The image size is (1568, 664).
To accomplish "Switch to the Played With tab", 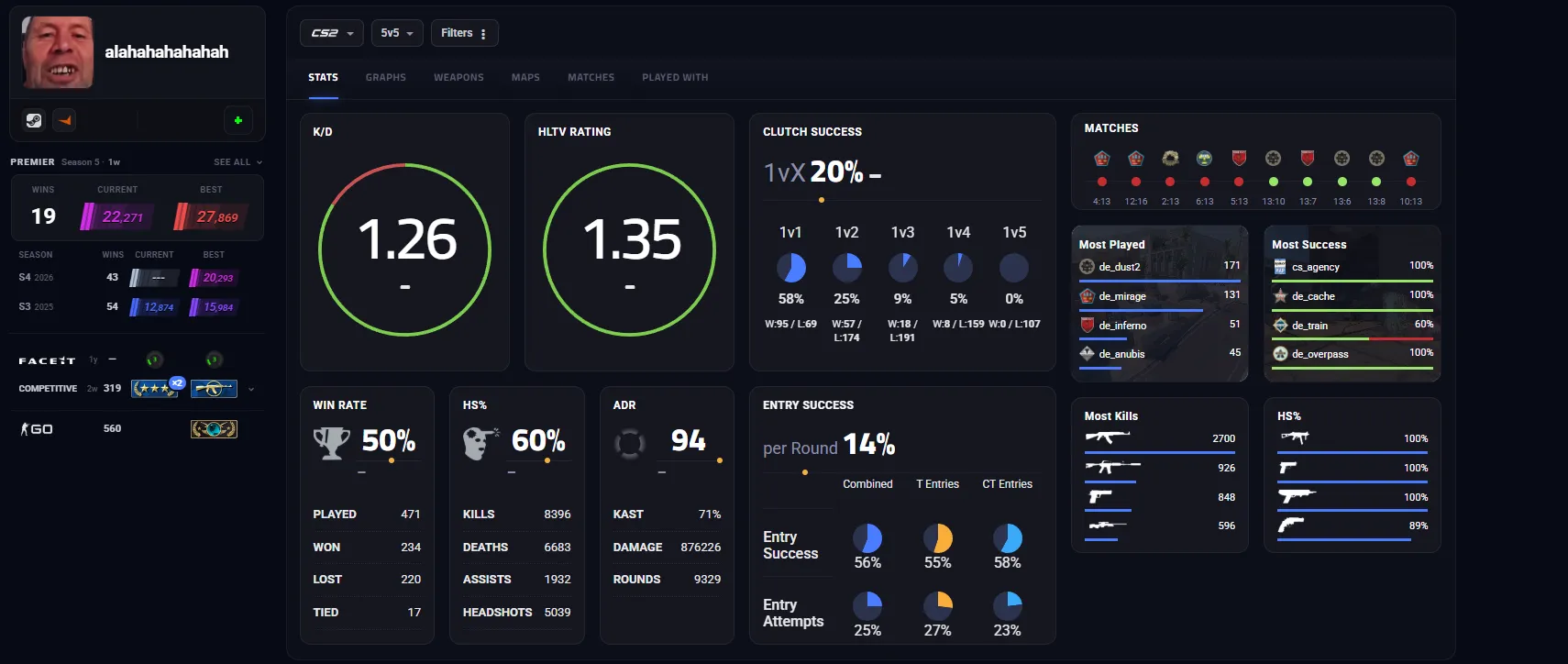I will [x=675, y=78].
